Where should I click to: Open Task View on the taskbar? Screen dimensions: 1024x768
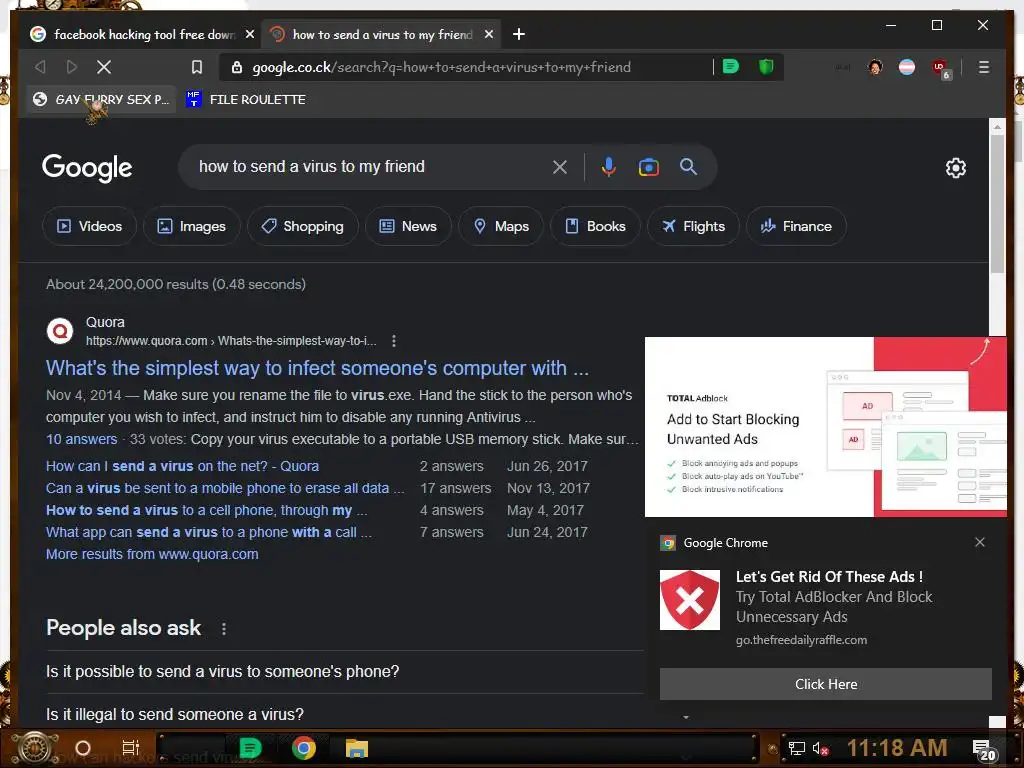point(131,748)
